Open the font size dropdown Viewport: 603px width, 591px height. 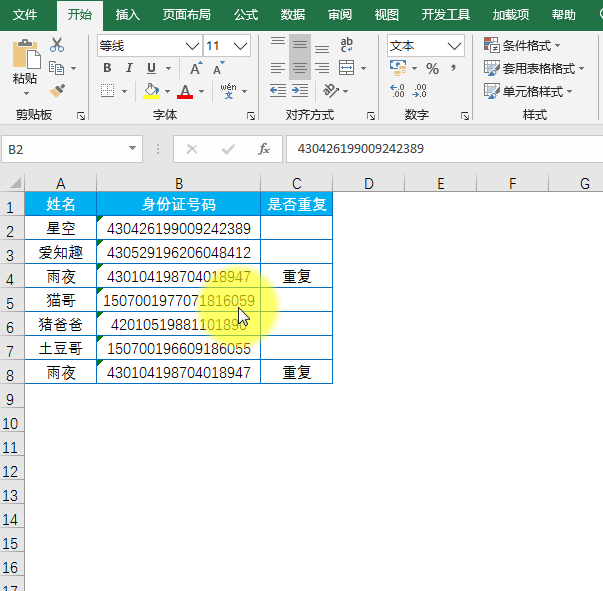240,46
